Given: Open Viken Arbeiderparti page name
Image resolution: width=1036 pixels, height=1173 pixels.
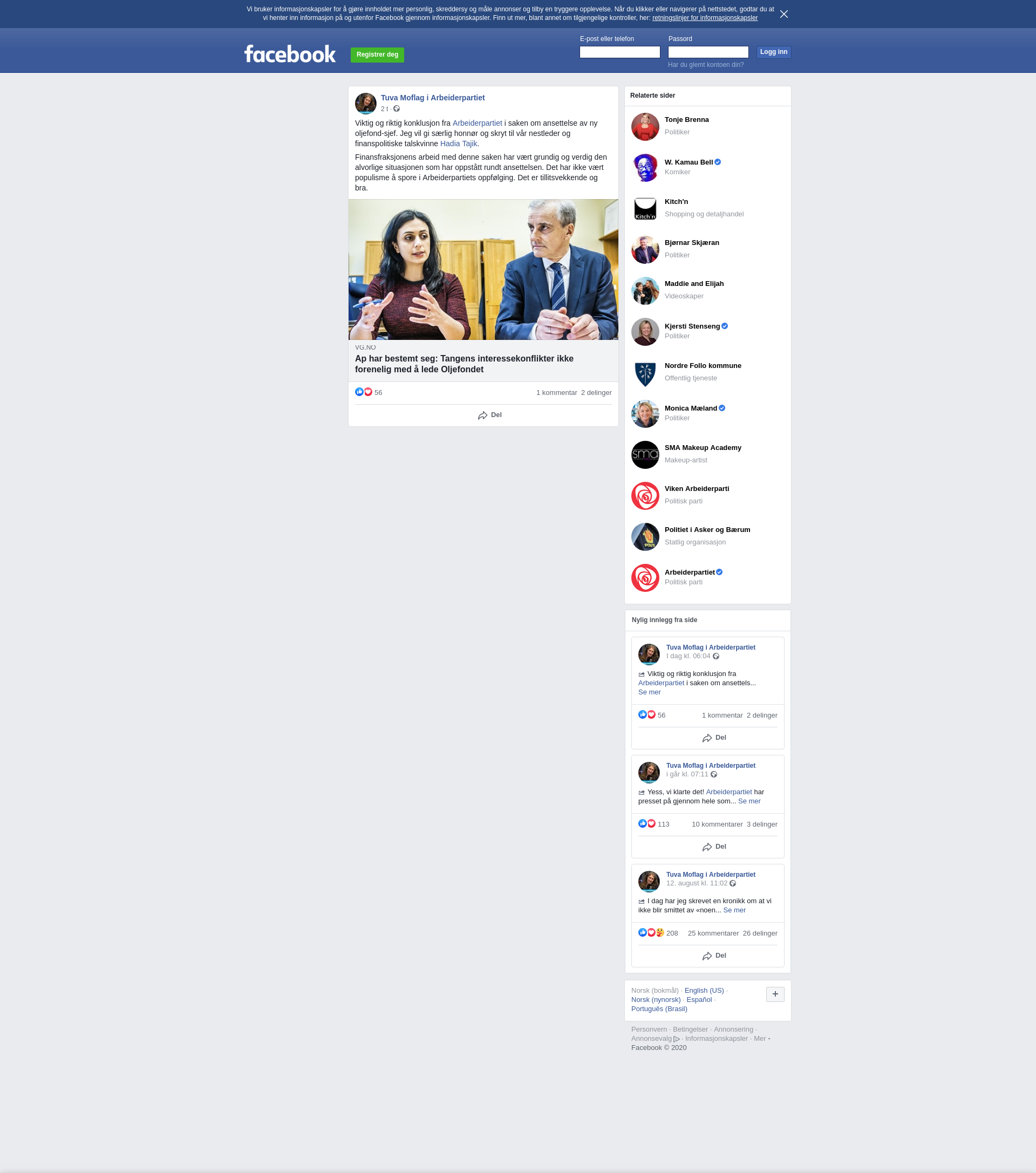Looking at the screenshot, I should pyautogui.click(x=696, y=488).
